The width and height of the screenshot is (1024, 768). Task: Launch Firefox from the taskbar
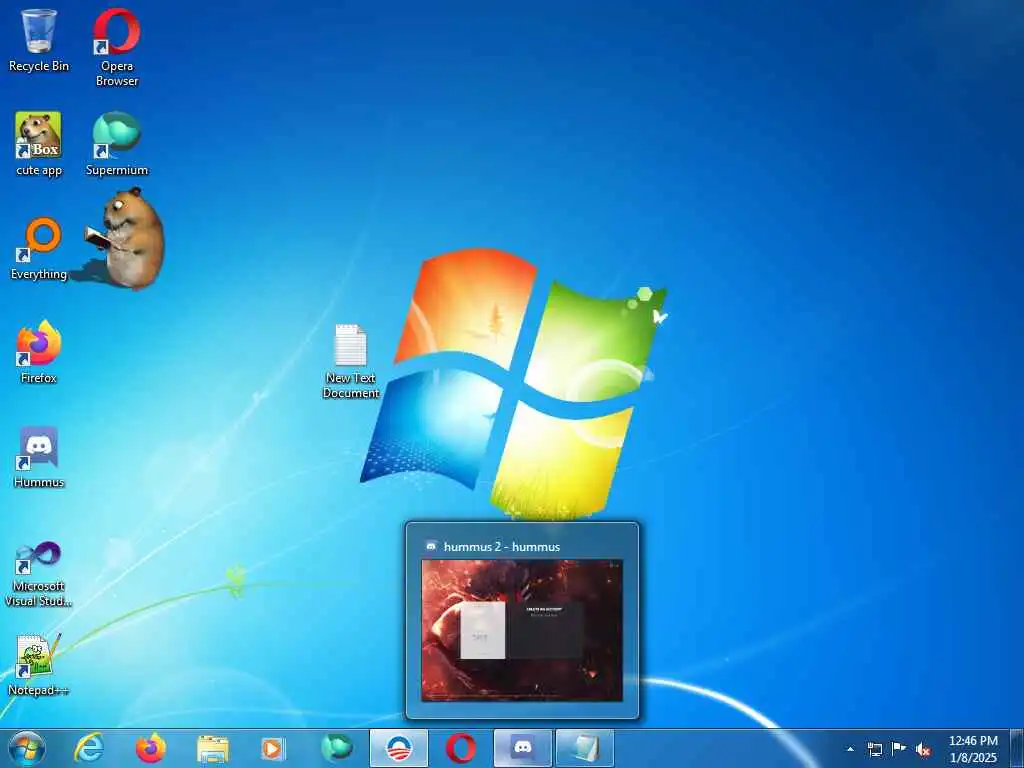coord(151,748)
